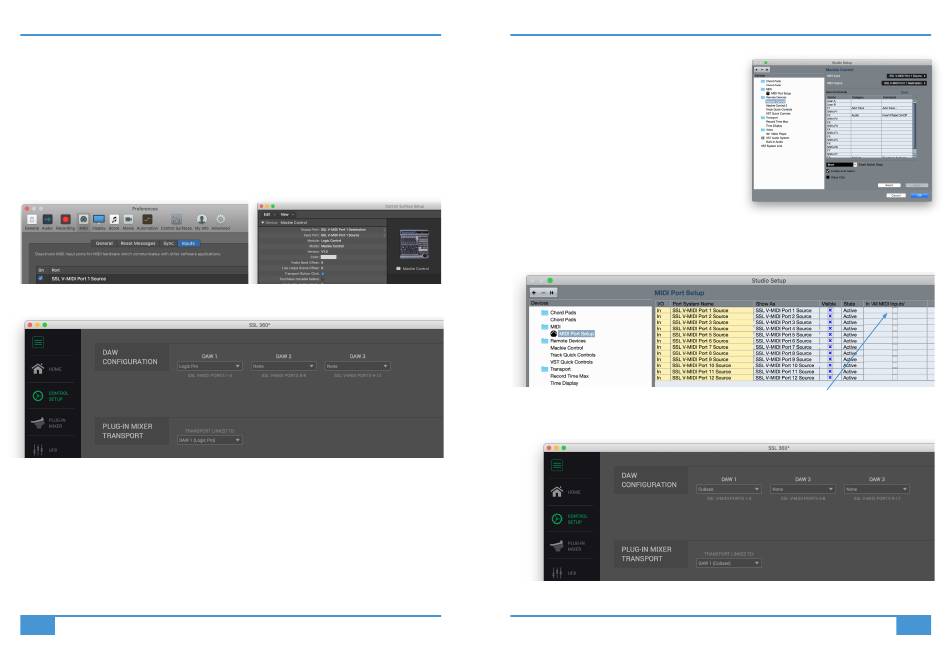Toggle Visible checkbox for SSL V-MIDI Port 1 Source
950x667 pixels.
(830, 310)
